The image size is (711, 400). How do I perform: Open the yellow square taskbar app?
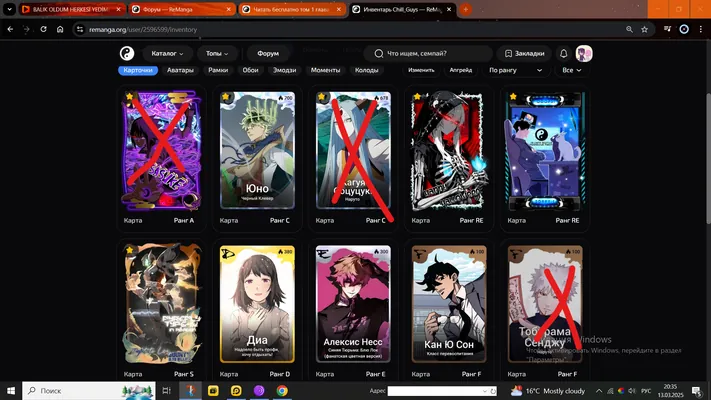point(213,390)
